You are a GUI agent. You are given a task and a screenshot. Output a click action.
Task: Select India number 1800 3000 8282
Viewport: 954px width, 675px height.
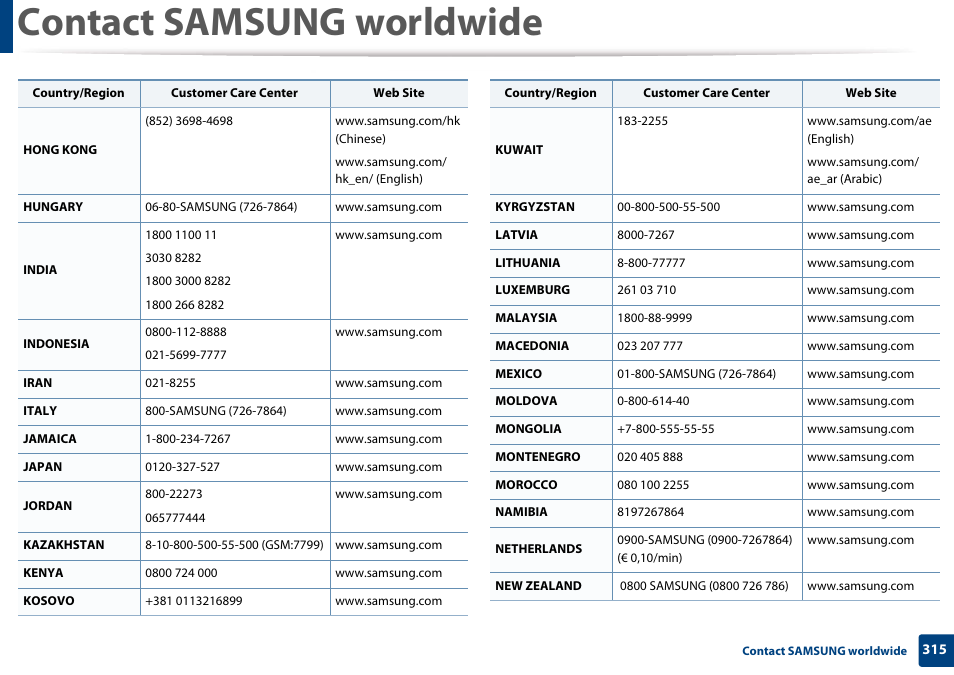click(188, 281)
